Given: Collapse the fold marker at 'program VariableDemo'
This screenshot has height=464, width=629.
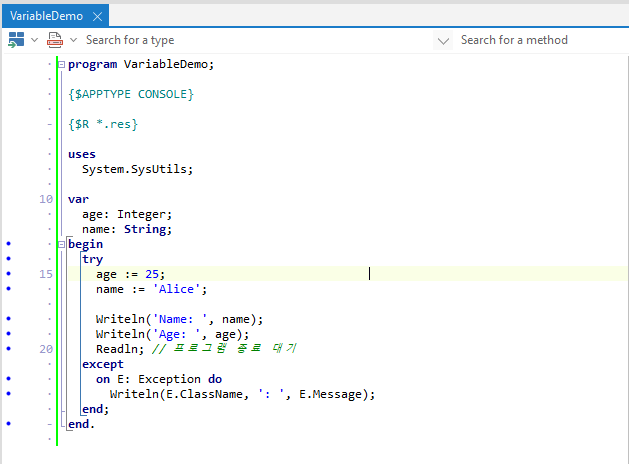Looking at the screenshot, I should point(61,65).
